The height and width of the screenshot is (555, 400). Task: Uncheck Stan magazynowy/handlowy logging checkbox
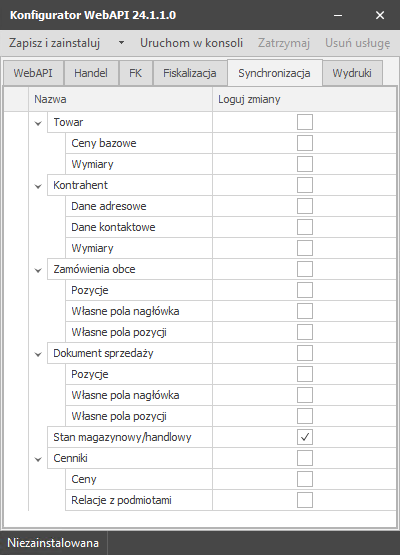pos(305,437)
